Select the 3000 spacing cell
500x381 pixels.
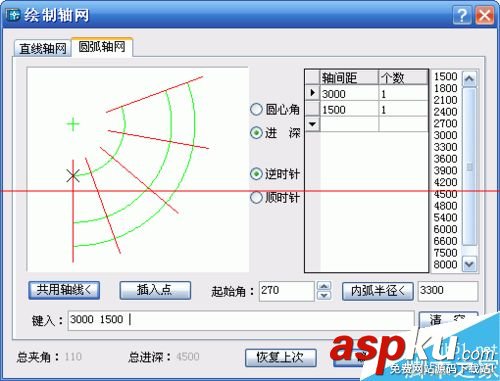pyautogui.click(x=349, y=94)
